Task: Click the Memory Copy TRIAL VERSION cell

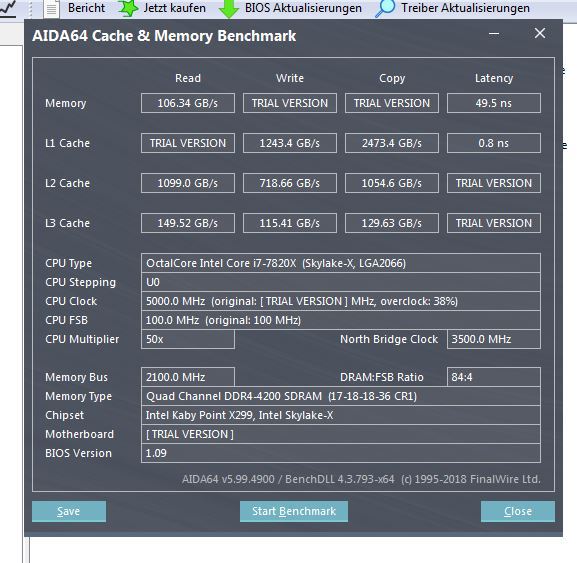Action: click(392, 103)
